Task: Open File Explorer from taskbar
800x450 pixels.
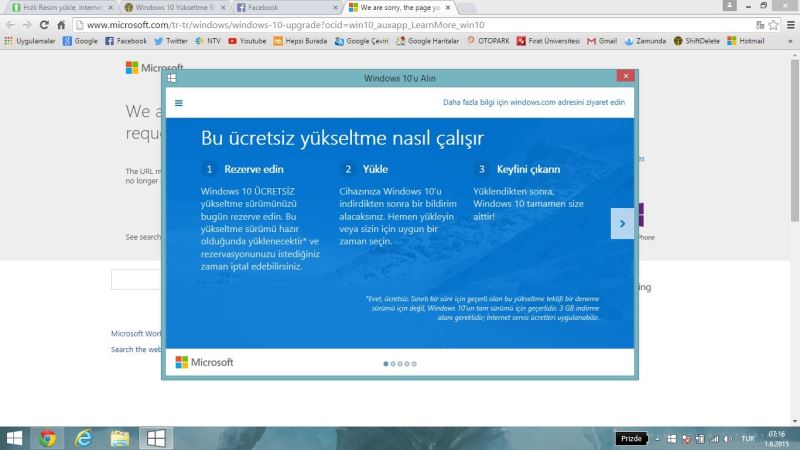Action: pos(119,438)
